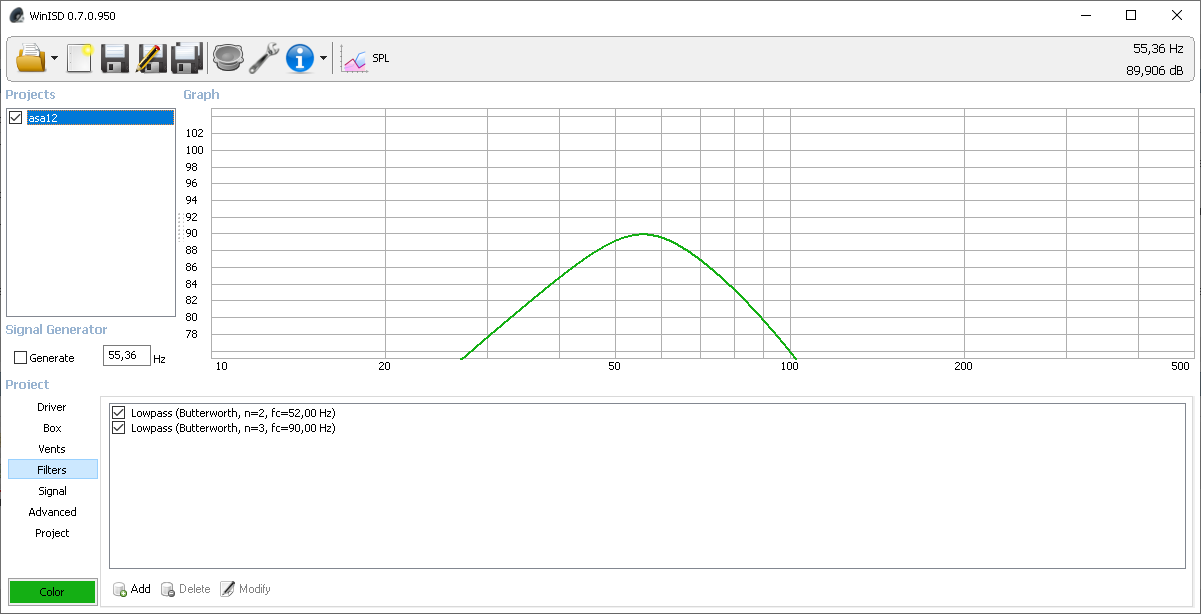Maximize the WinISD window

tap(1131, 15)
